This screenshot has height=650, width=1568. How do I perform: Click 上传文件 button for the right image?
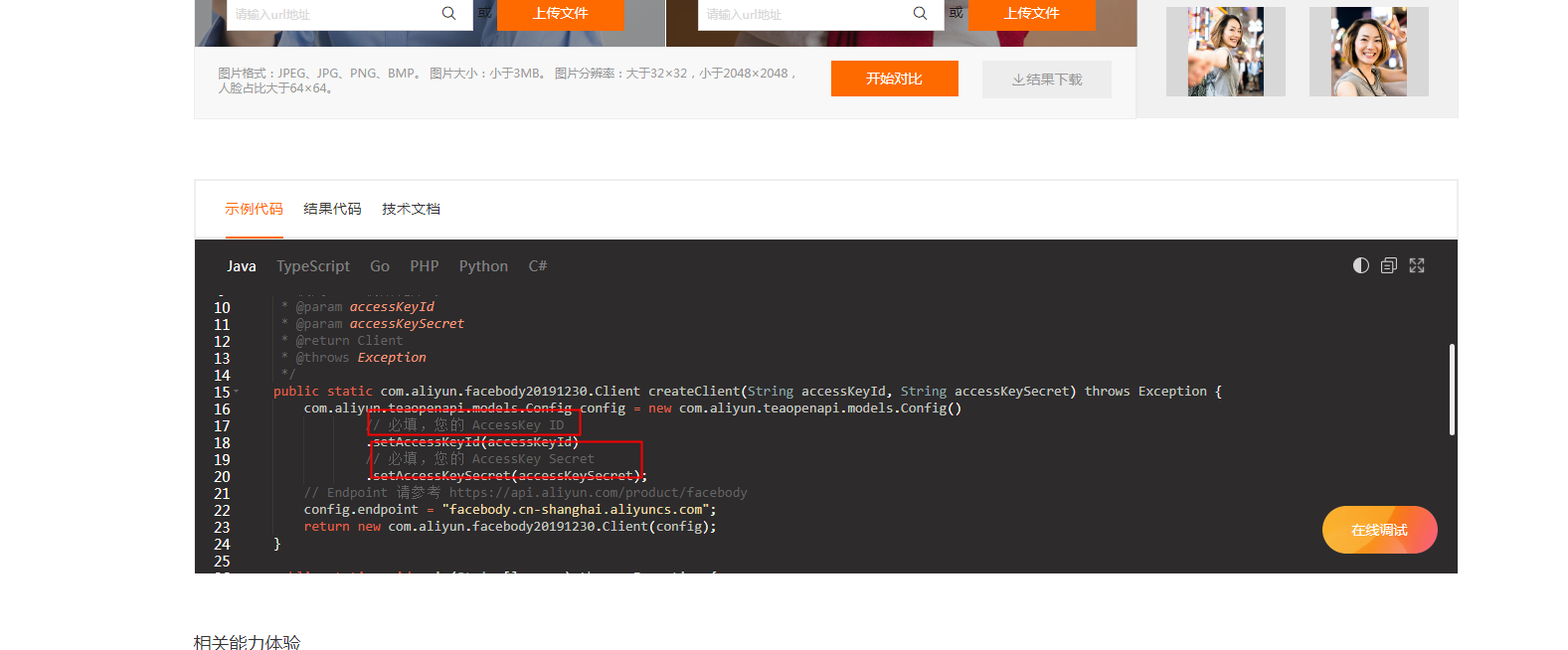point(1032,14)
